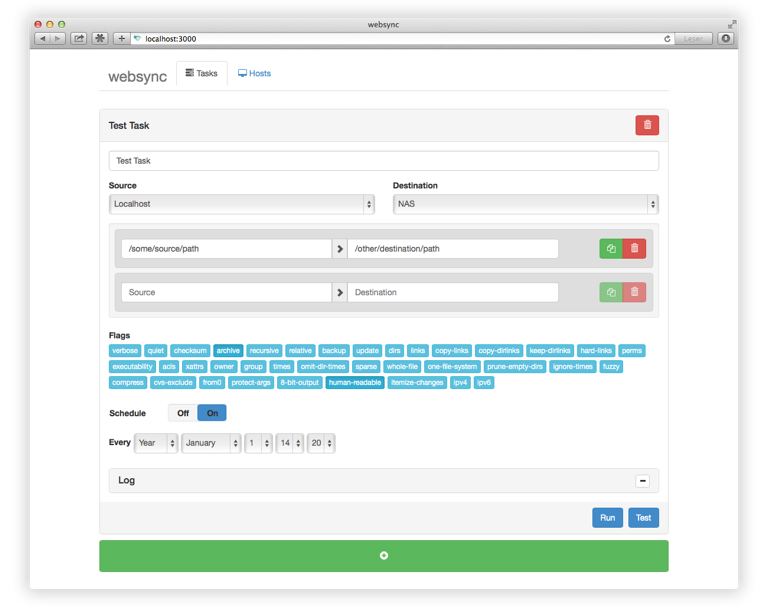The height and width of the screenshot is (607, 768).
Task: Click the localhost:3000 address bar
Action: pos(397,39)
